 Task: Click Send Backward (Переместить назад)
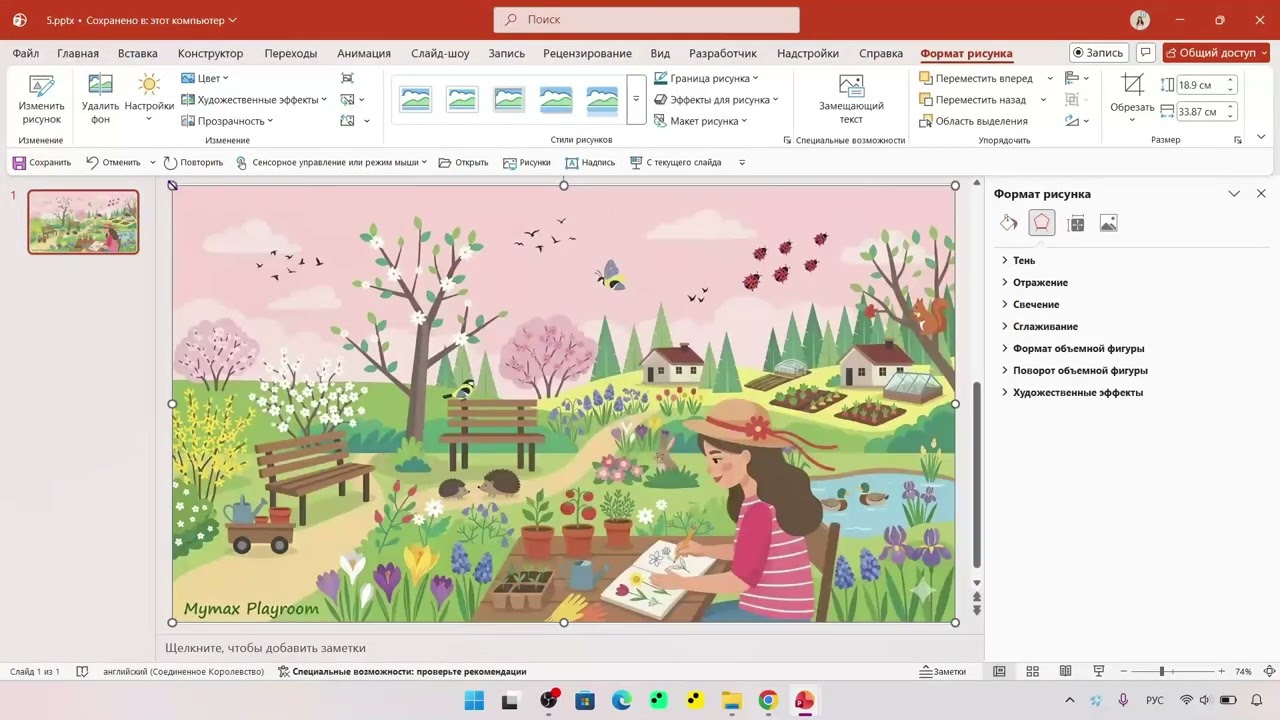pyautogui.click(x=974, y=100)
